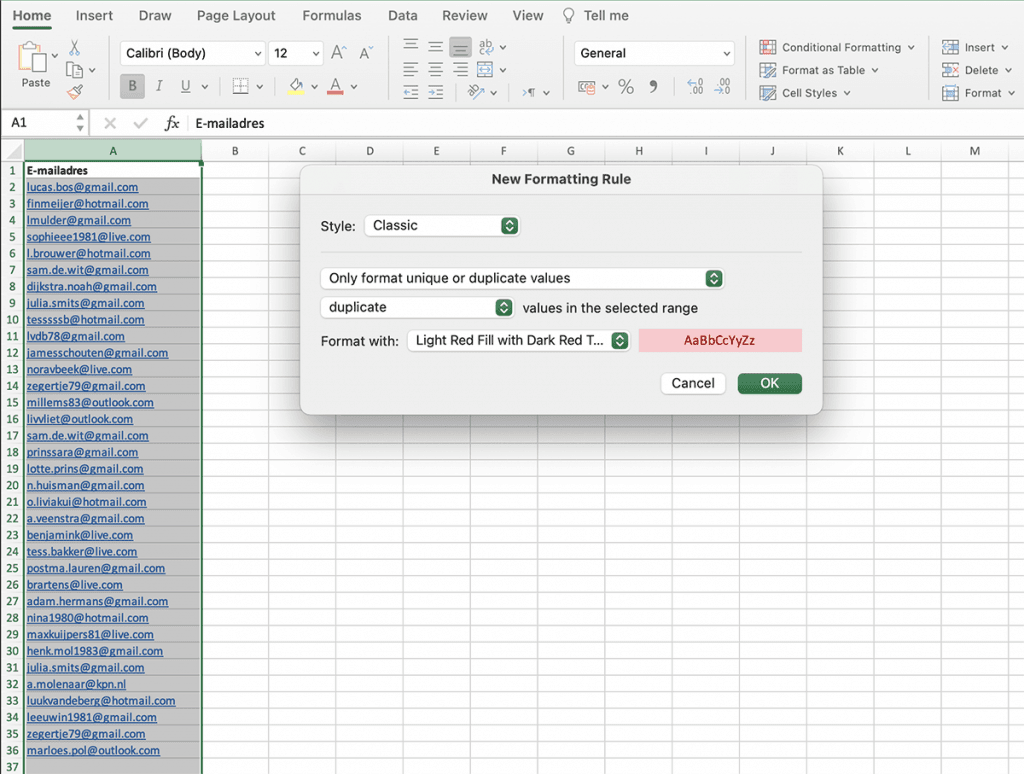
Task: Click the Merge & Center icon
Action: [x=485, y=70]
